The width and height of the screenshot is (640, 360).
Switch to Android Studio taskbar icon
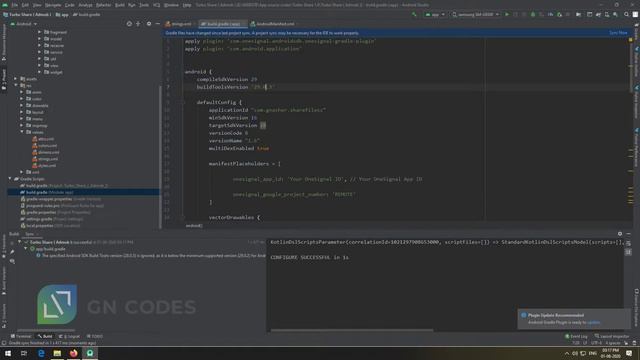click(90, 353)
